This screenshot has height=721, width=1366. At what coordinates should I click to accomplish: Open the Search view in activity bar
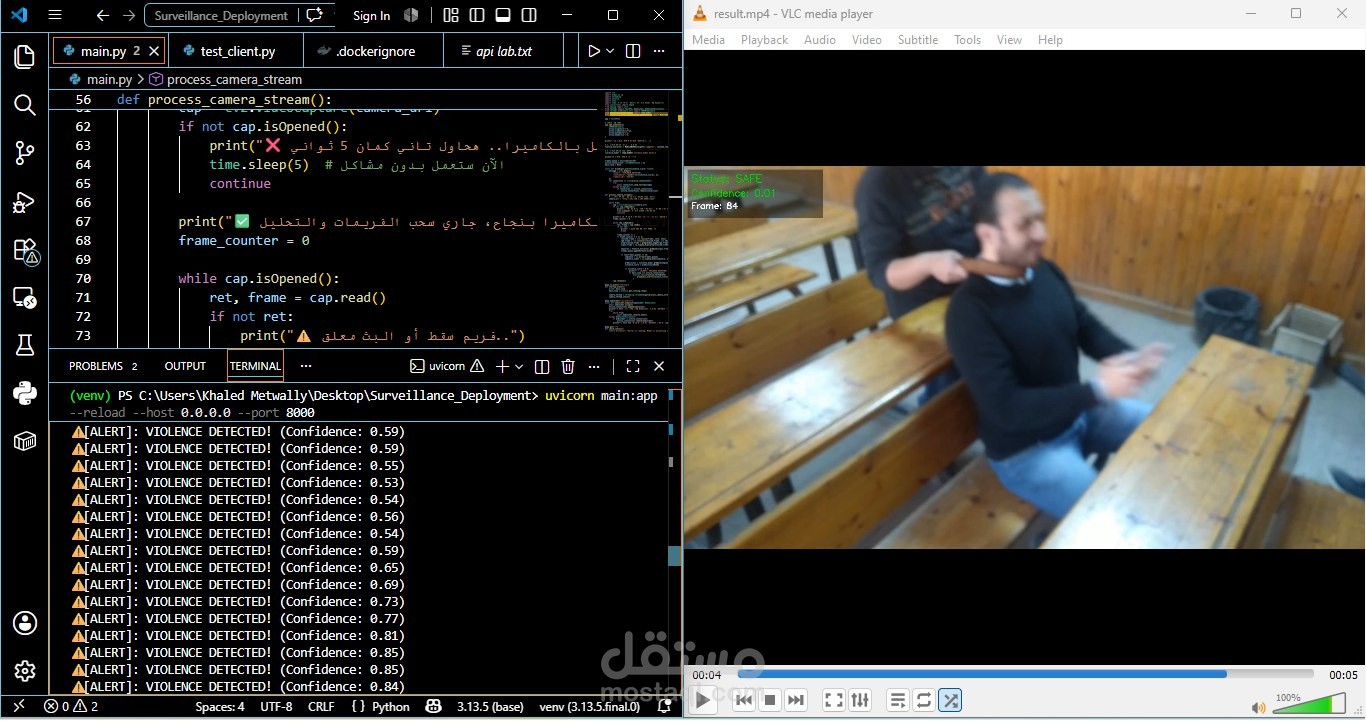(25, 105)
